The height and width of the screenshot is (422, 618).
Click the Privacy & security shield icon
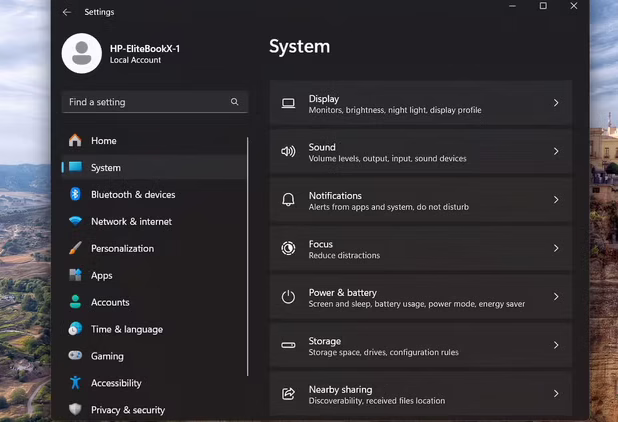pyautogui.click(x=75, y=410)
